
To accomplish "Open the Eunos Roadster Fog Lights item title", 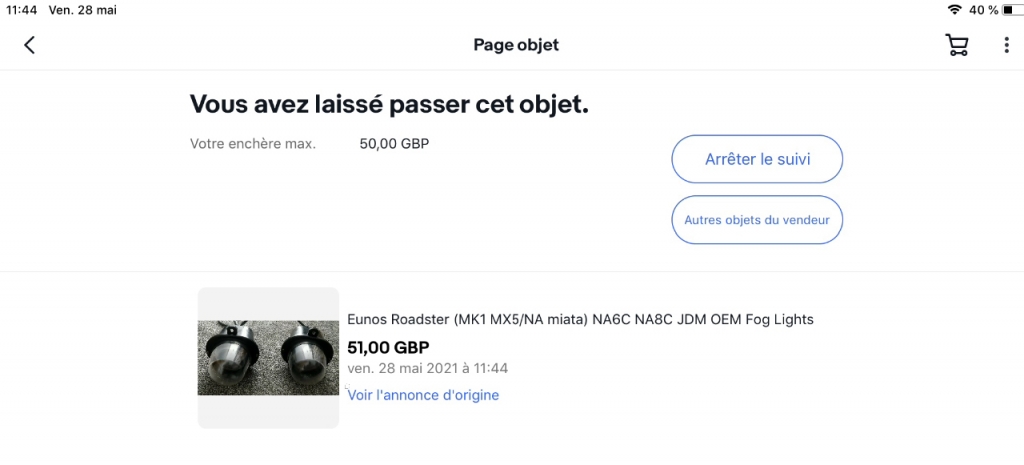I will (581, 319).
